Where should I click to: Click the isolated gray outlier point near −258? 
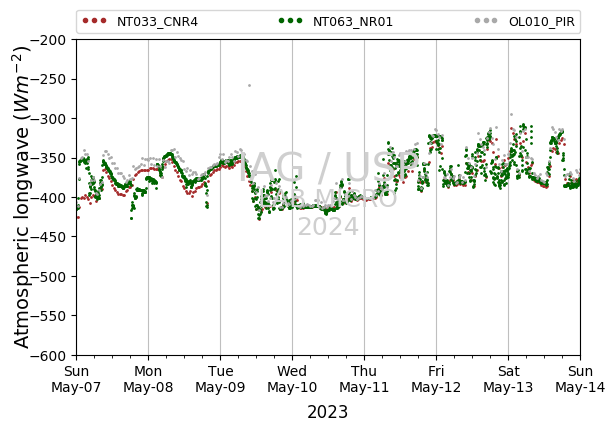(x=249, y=86)
